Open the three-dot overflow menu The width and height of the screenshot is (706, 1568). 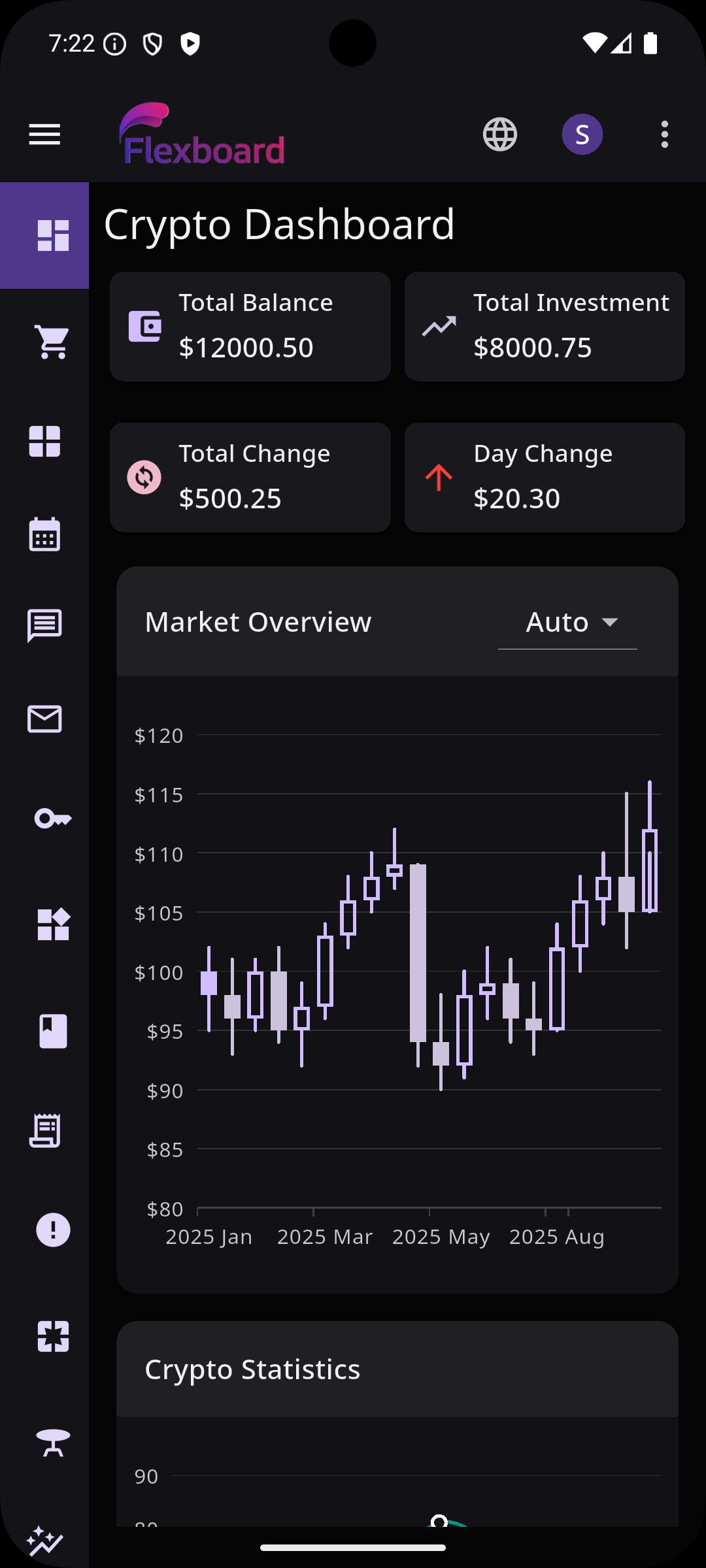(664, 135)
